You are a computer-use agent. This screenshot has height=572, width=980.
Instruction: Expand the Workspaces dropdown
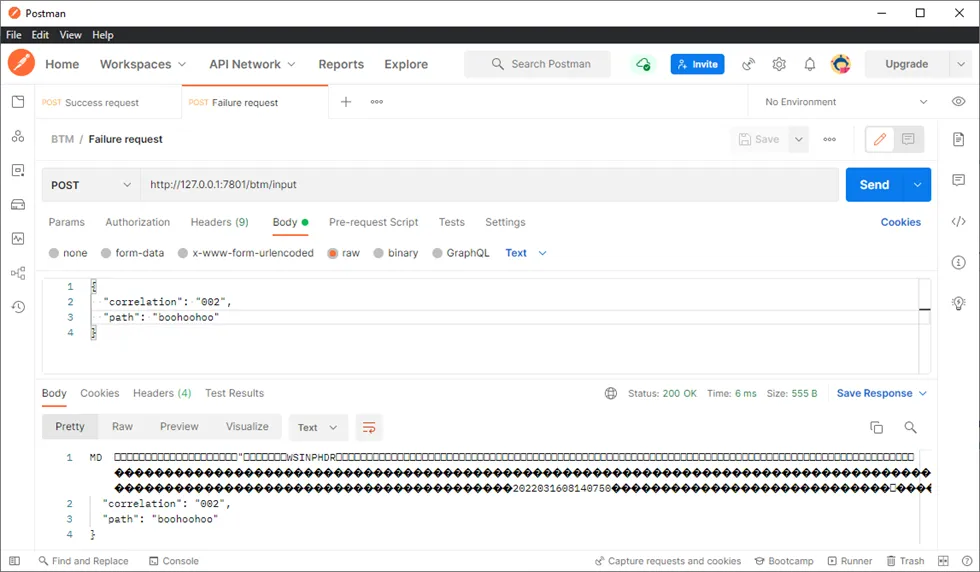pos(143,64)
